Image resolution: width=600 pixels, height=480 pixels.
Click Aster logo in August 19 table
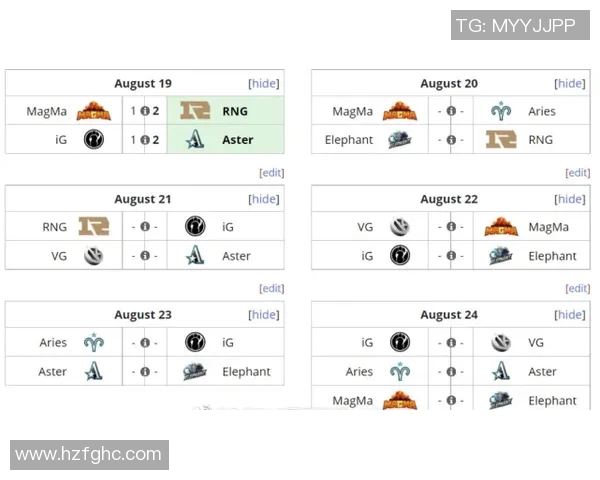(x=195, y=140)
